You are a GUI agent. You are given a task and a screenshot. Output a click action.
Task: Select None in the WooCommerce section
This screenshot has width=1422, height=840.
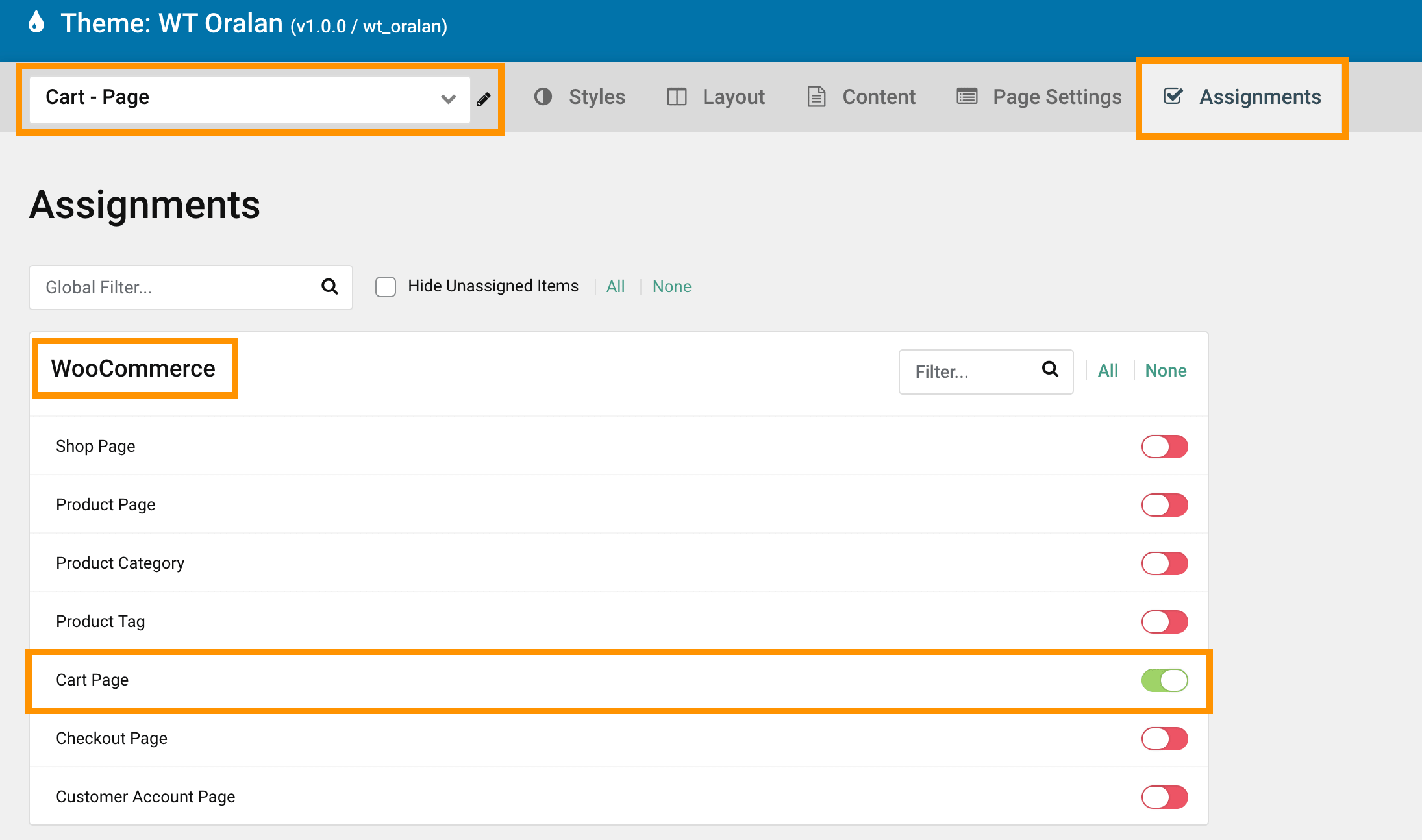pyautogui.click(x=1166, y=370)
